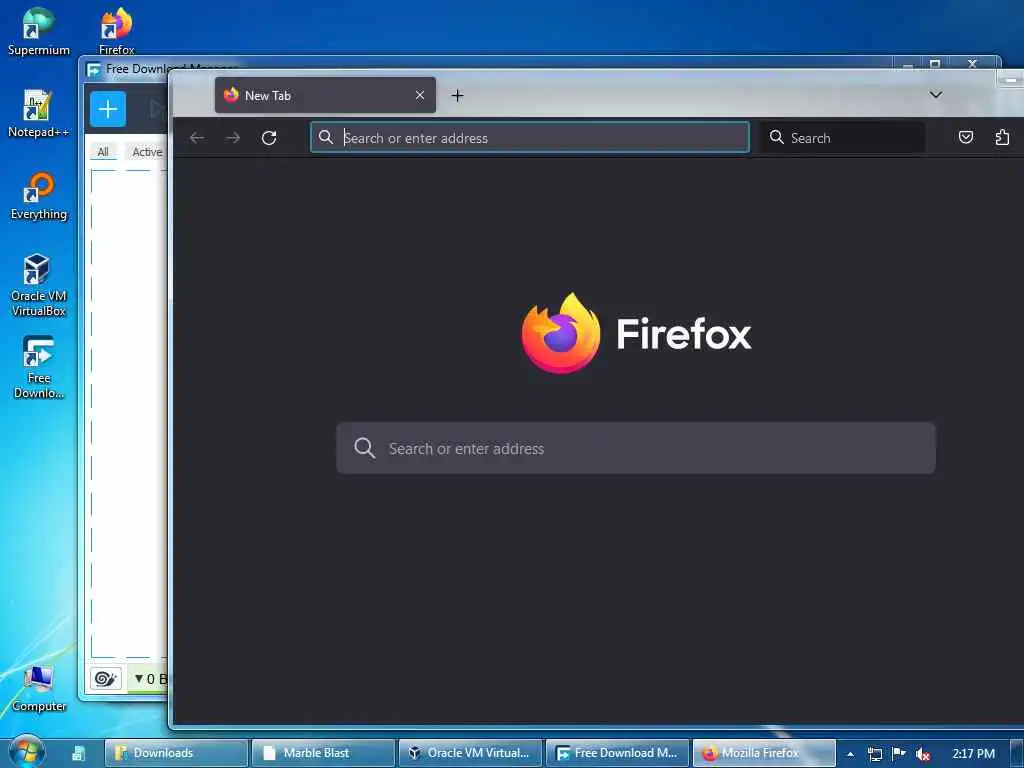1024x768 pixels.
Task: Toggle snail mode in Free Download Manager
Action: point(106,679)
